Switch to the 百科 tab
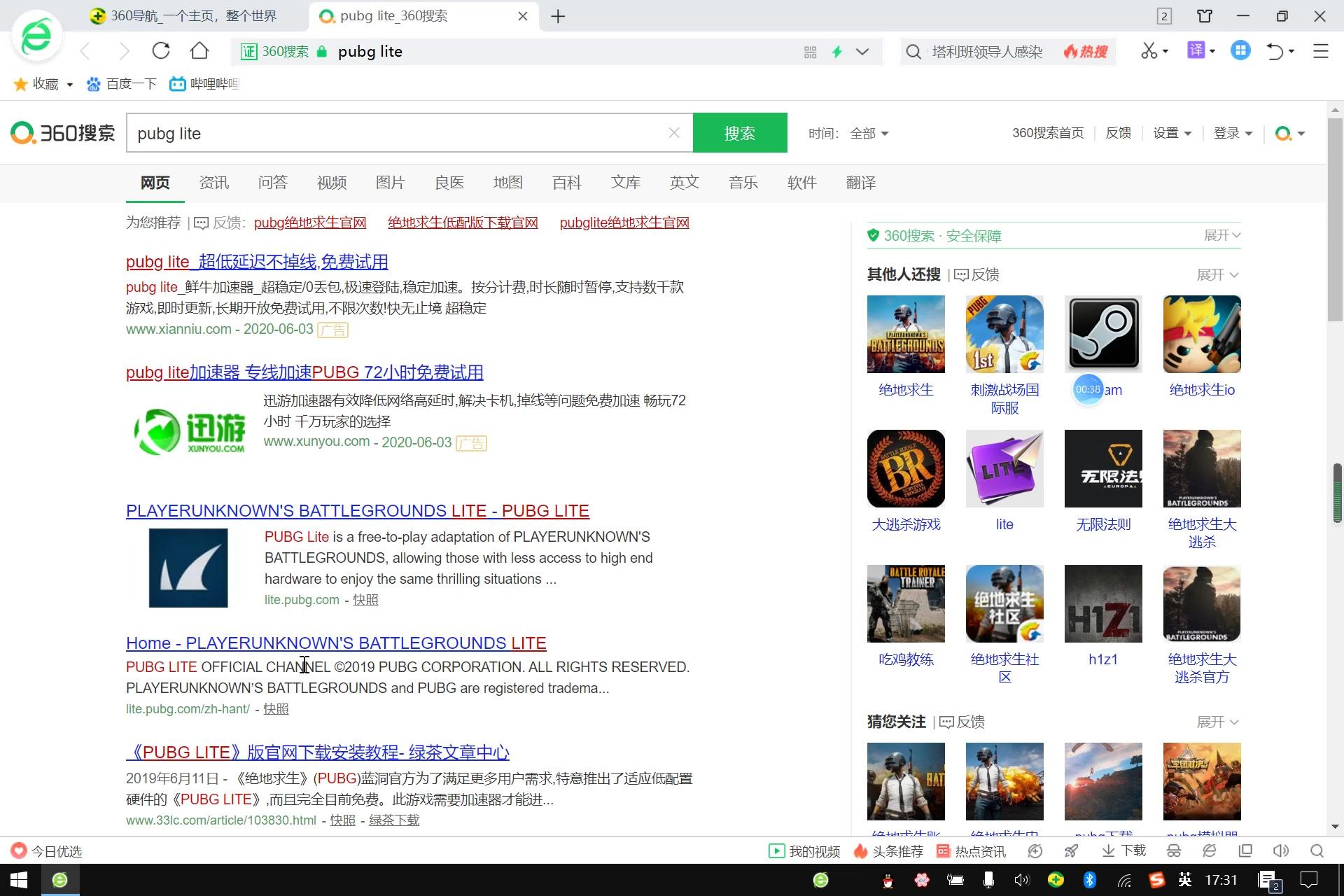The height and width of the screenshot is (896, 1344). 566,183
